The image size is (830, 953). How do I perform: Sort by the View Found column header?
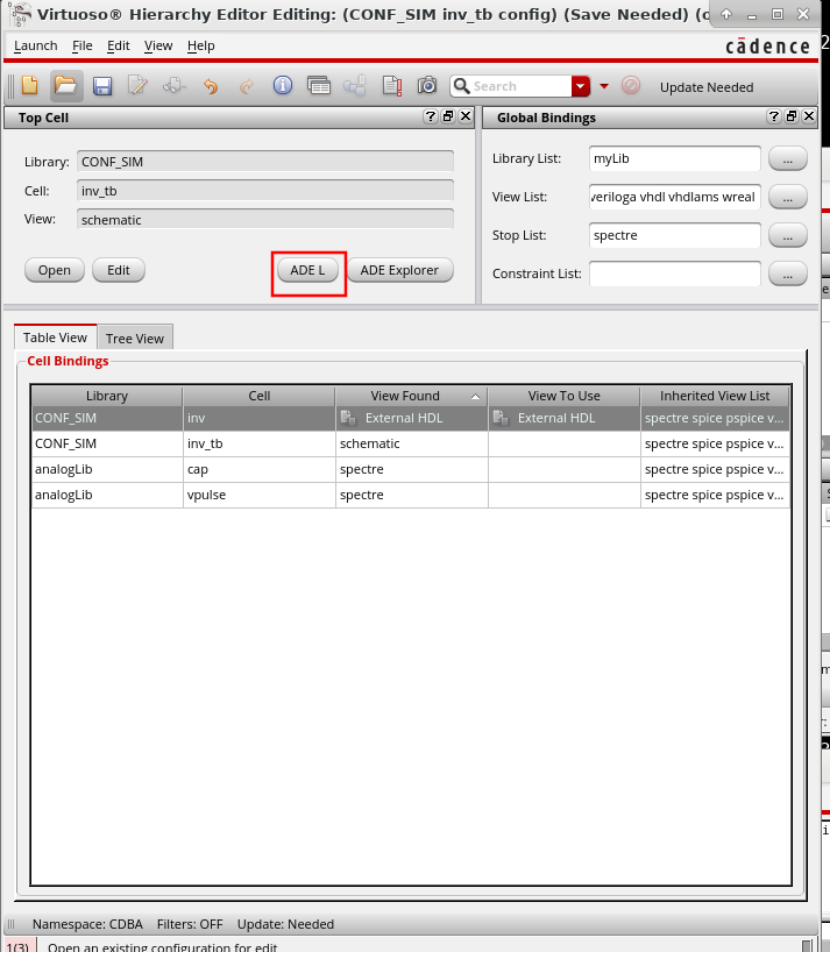pos(405,396)
